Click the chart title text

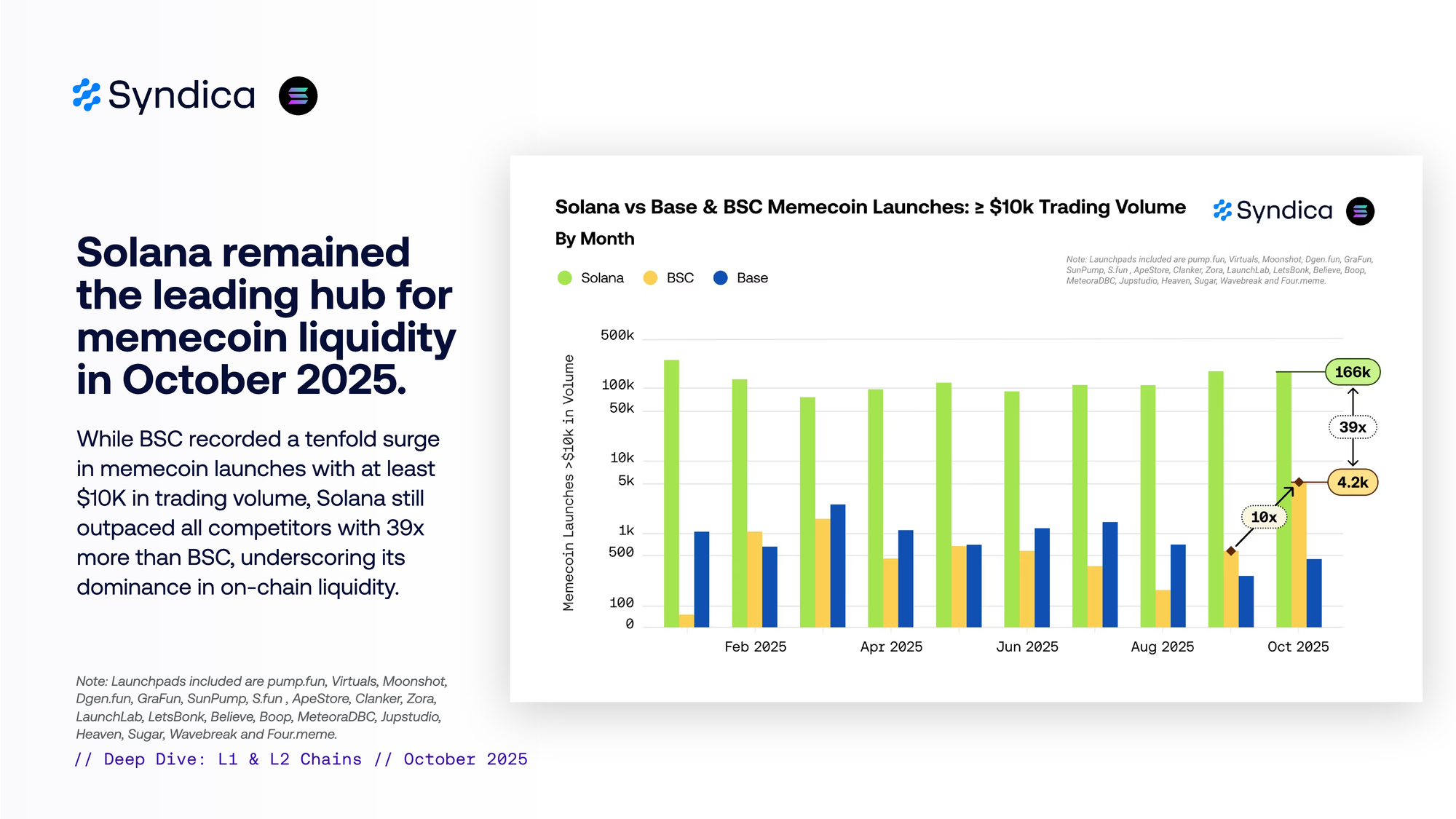point(870,207)
